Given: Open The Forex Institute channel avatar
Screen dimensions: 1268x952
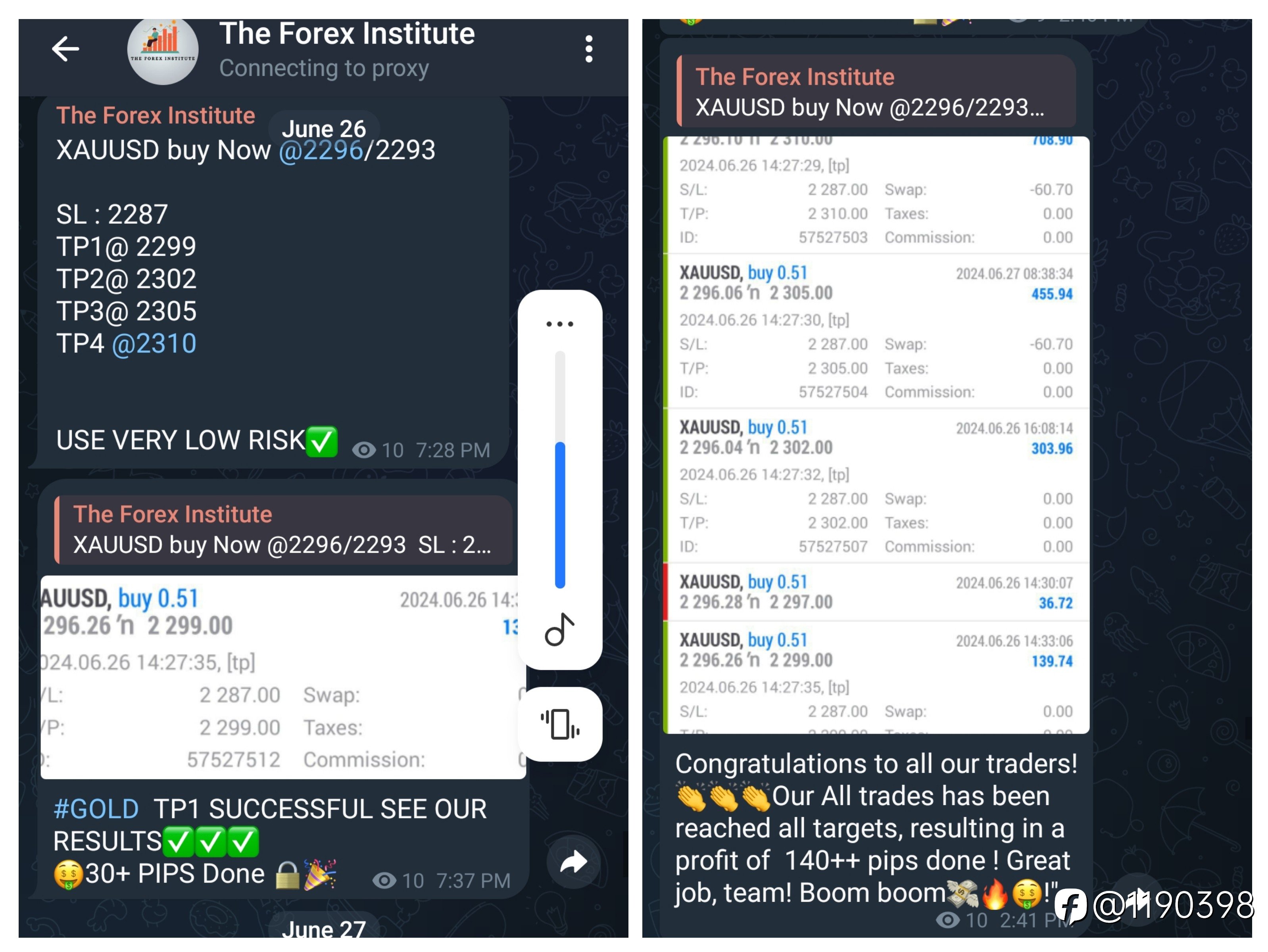Looking at the screenshot, I should pos(163,50).
